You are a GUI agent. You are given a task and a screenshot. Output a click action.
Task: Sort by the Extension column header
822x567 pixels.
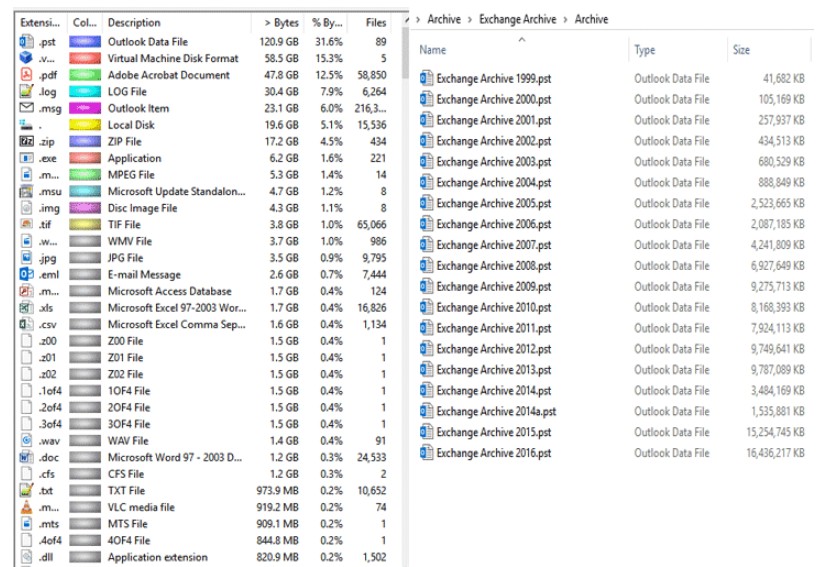click(x=40, y=23)
